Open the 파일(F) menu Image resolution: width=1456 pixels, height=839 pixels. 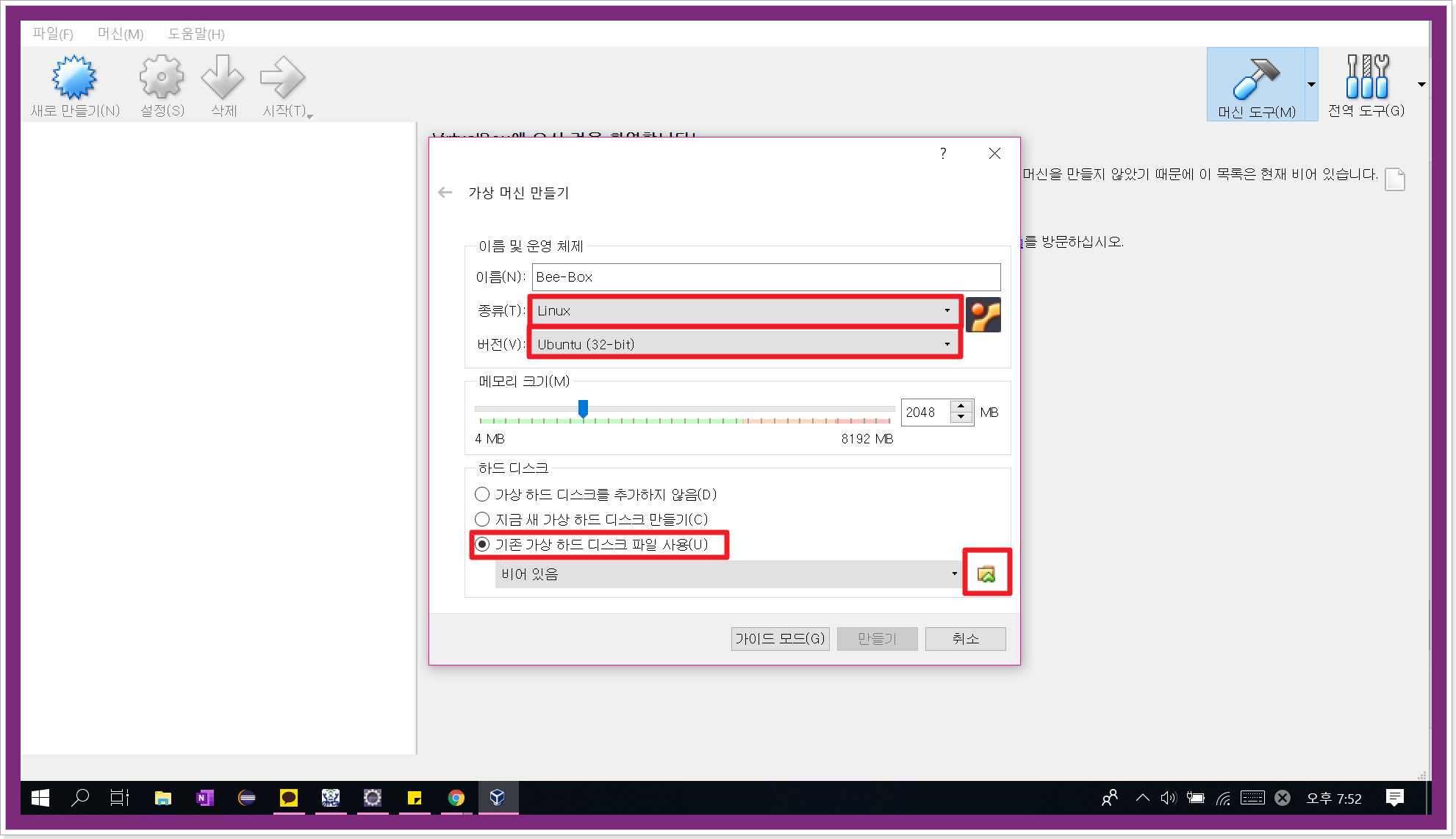click(53, 34)
